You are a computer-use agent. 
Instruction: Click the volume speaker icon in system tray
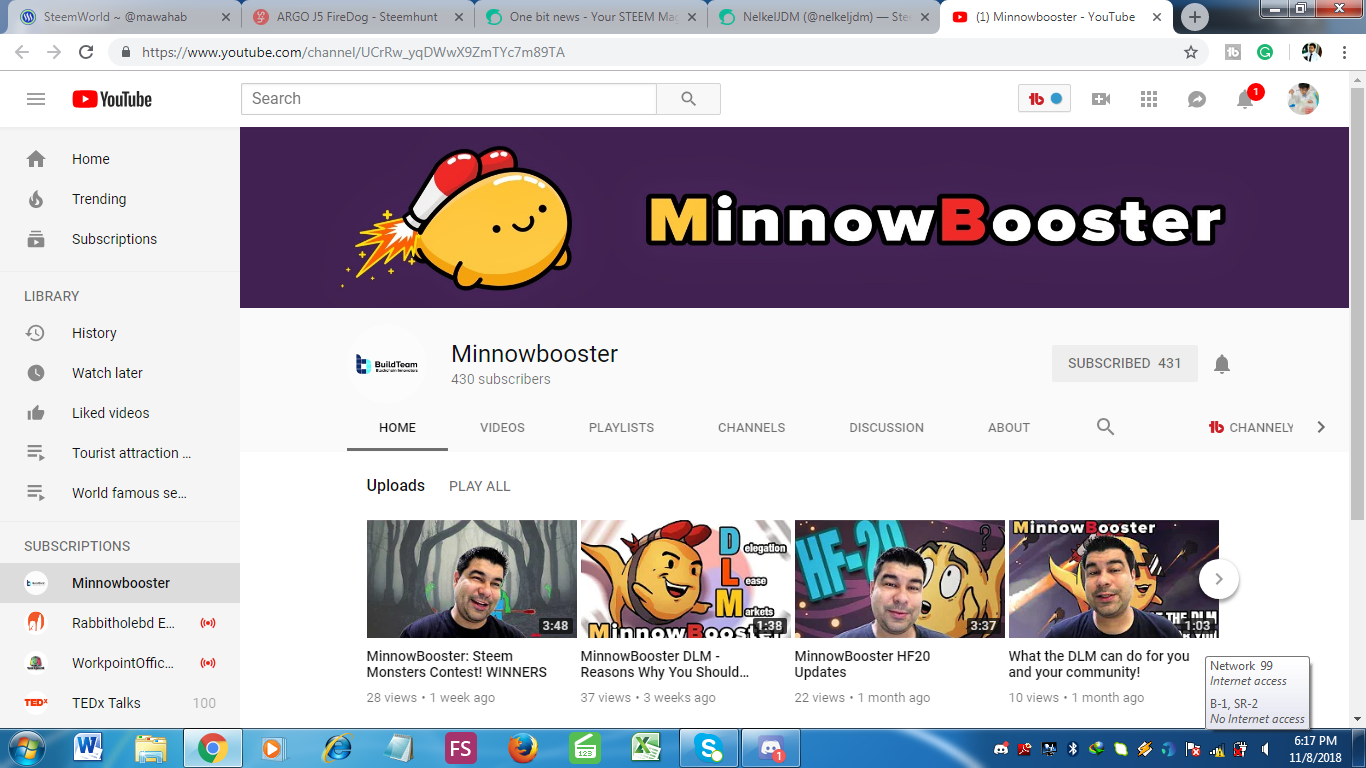pos(1266,748)
